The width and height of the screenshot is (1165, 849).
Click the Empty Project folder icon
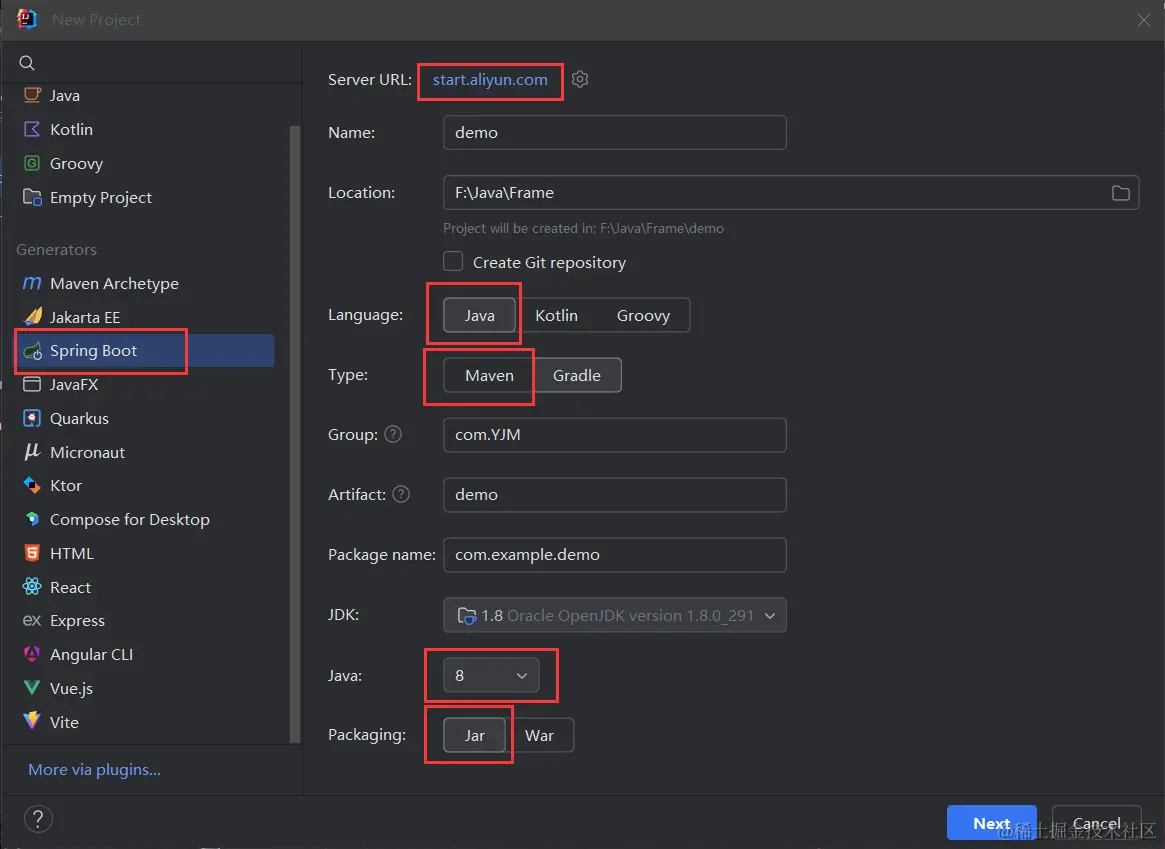coord(32,197)
